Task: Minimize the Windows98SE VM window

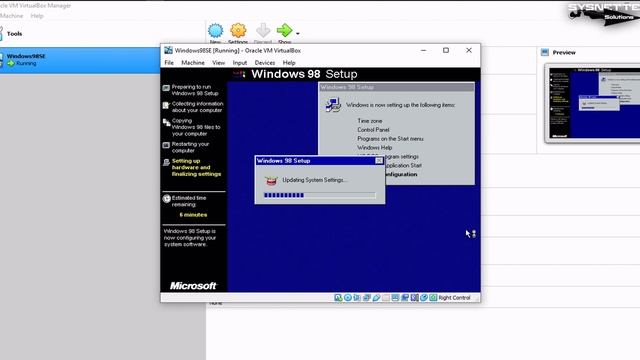Action: 423,50
